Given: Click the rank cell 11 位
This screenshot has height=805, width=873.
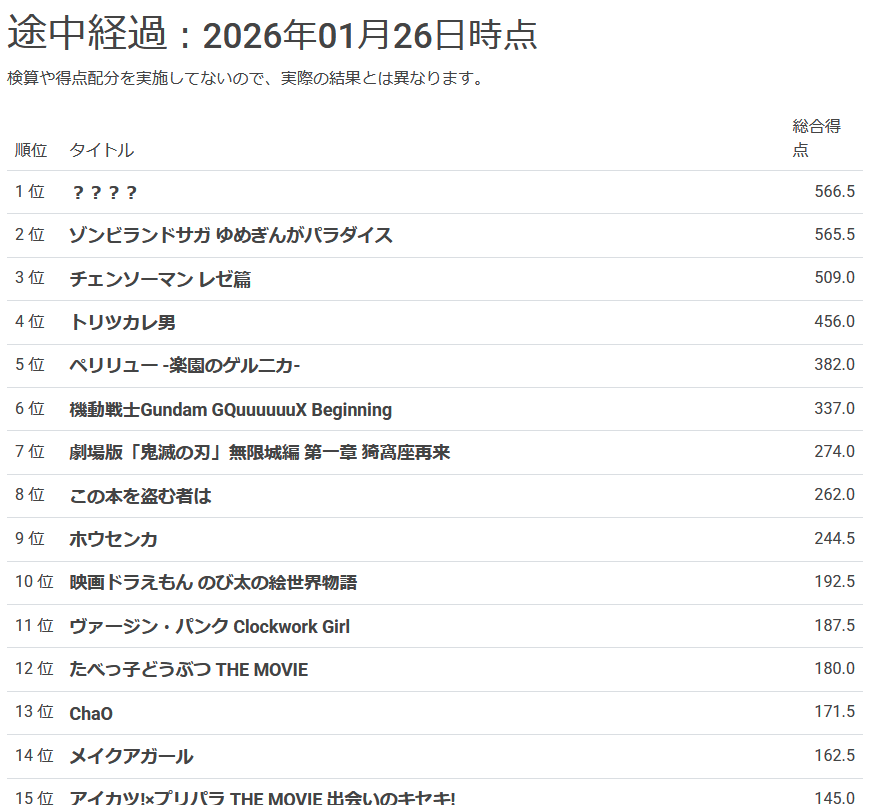Looking at the screenshot, I should (x=34, y=625).
